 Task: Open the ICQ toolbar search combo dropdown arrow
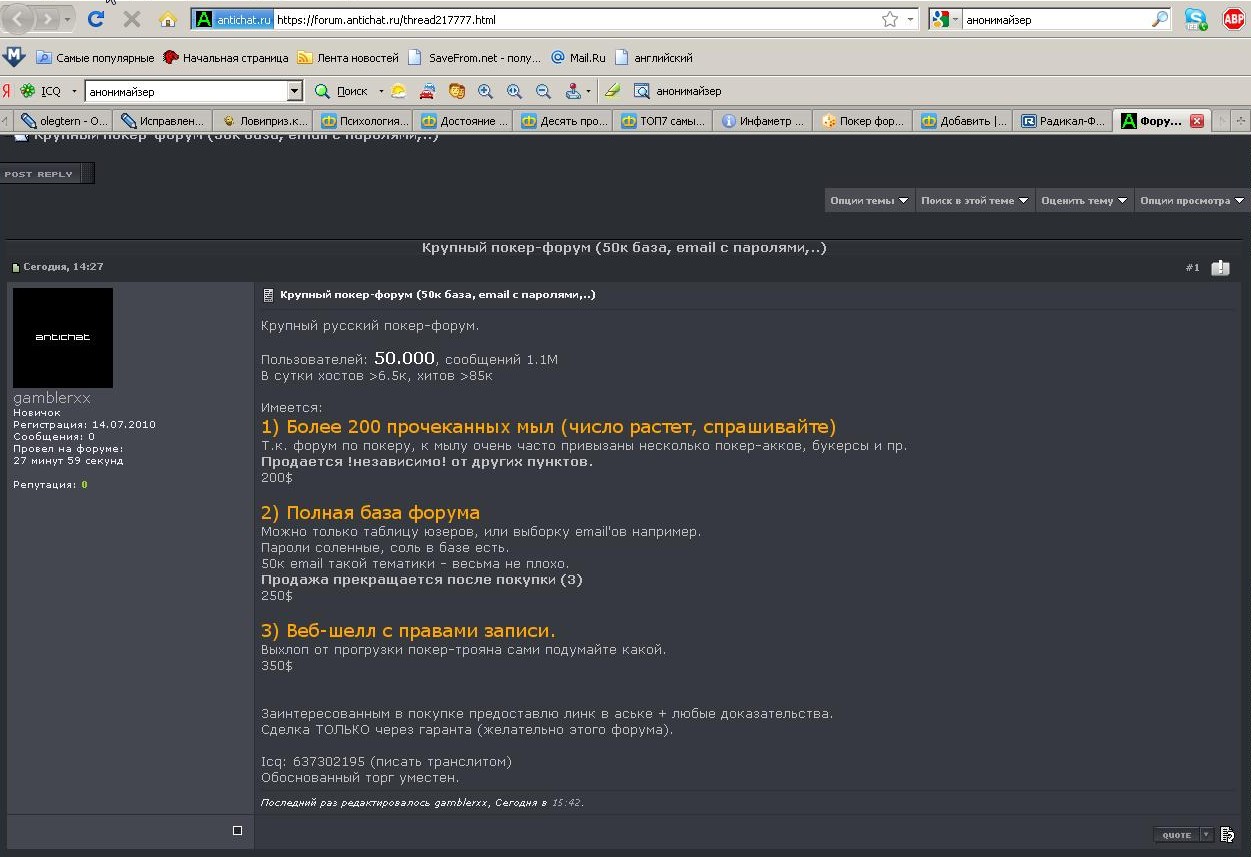[294, 91]
